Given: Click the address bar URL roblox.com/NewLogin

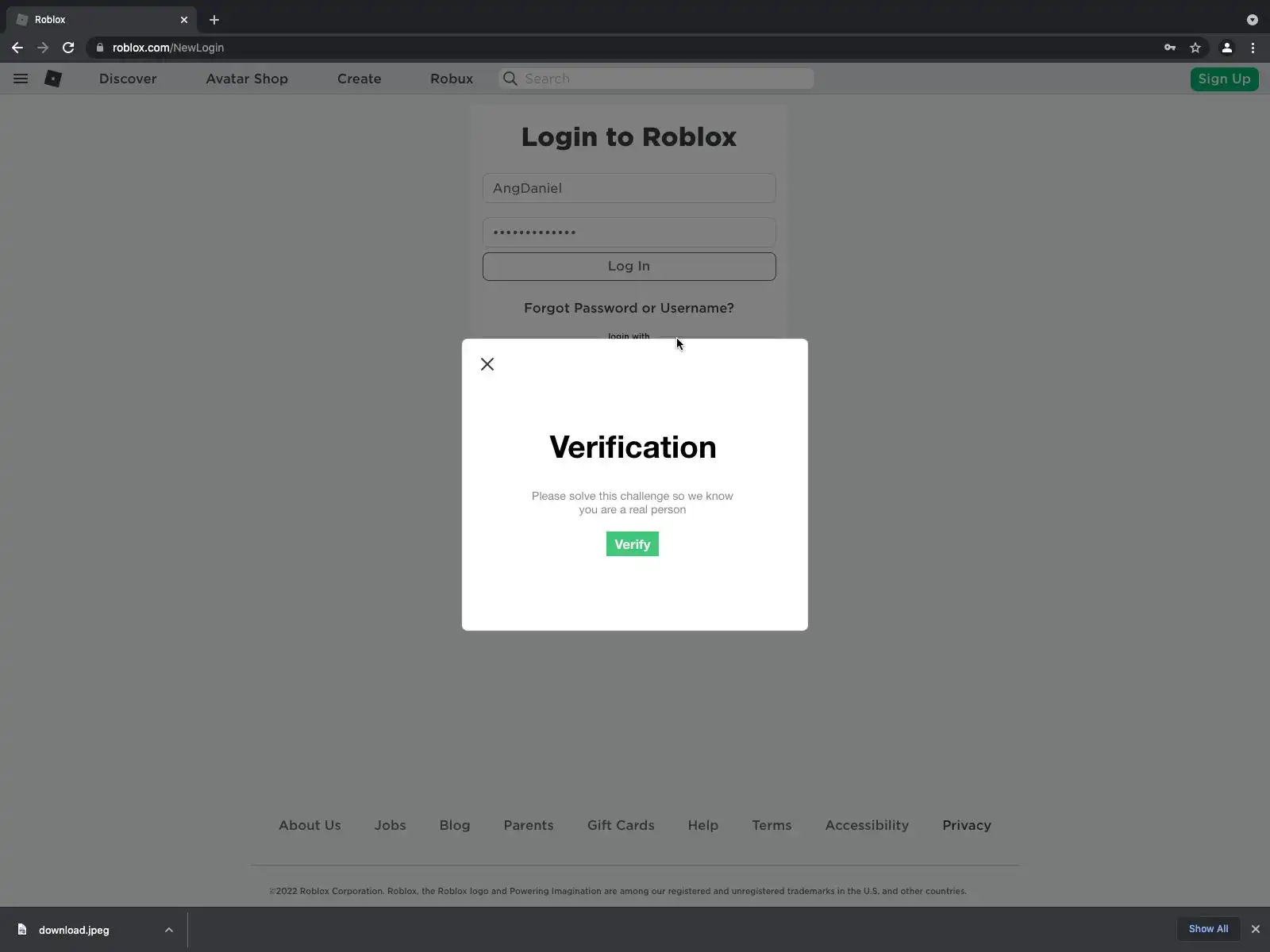Looking at the screenshot, I should click(168, 48).
